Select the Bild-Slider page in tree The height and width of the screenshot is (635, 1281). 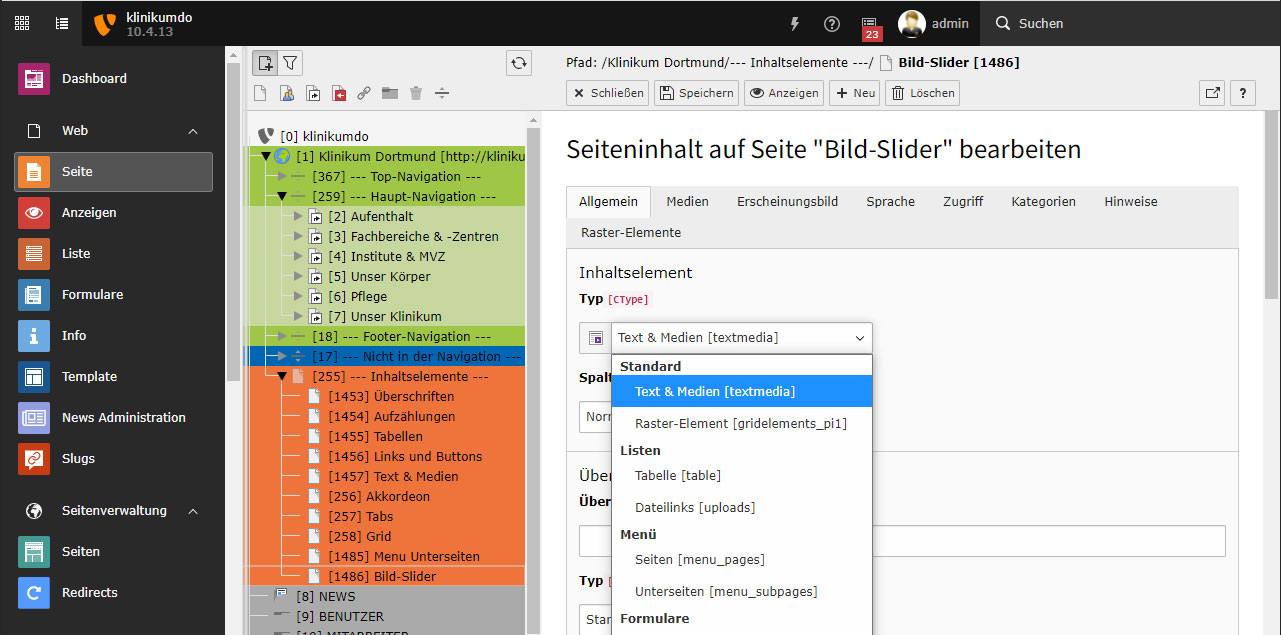(x=382, y=576)
